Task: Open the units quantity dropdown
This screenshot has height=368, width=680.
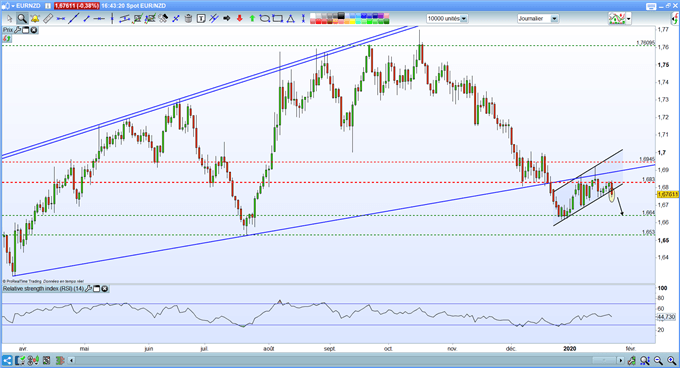Action: (x=464, y=19)
